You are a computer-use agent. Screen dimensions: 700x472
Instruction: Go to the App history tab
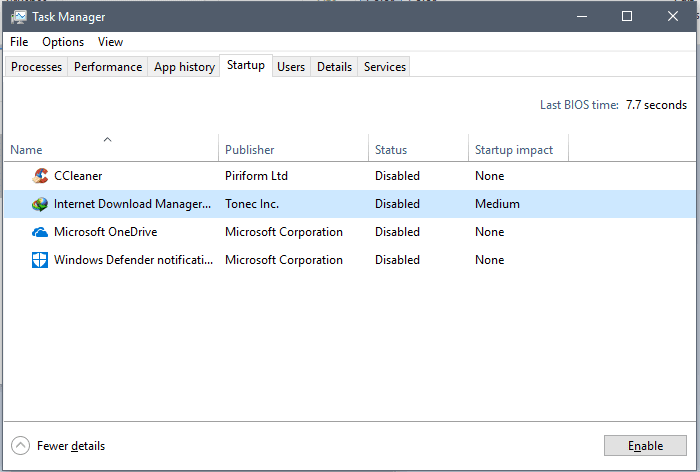click(x=184, y=67)
